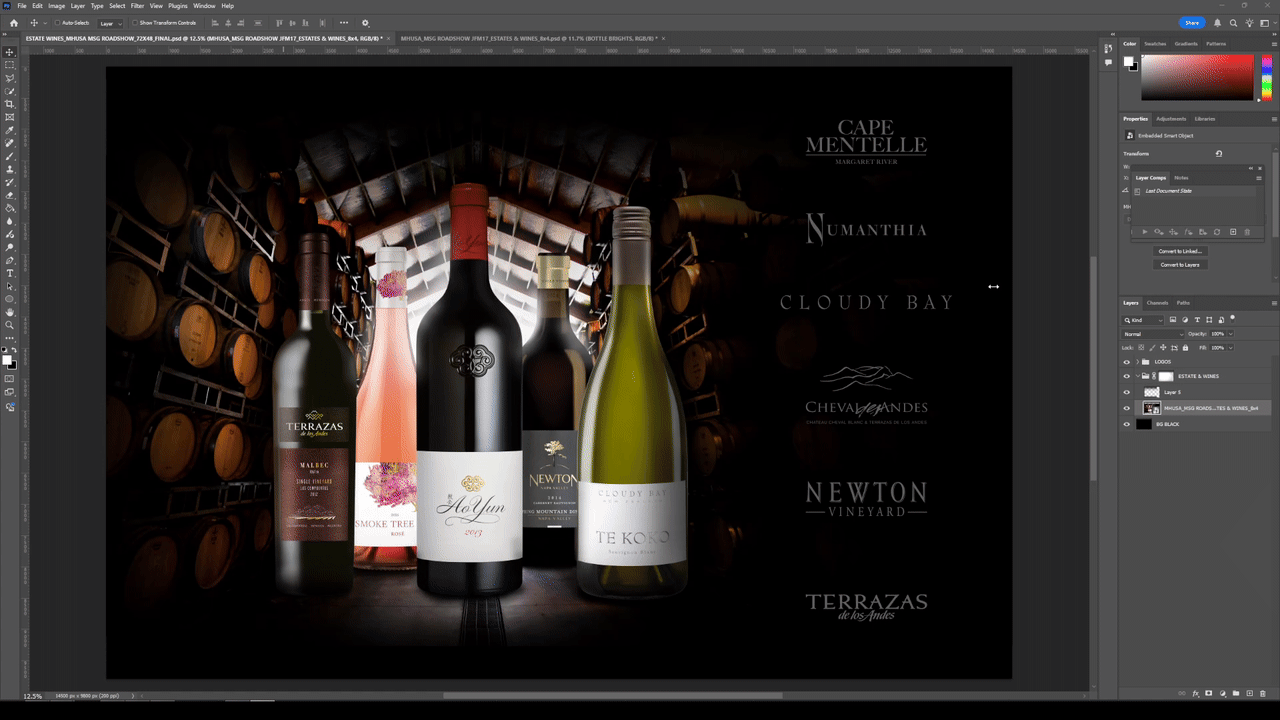Reset transform in Properties panel
1280x720 pixels.
click(x=1219, y=154)
